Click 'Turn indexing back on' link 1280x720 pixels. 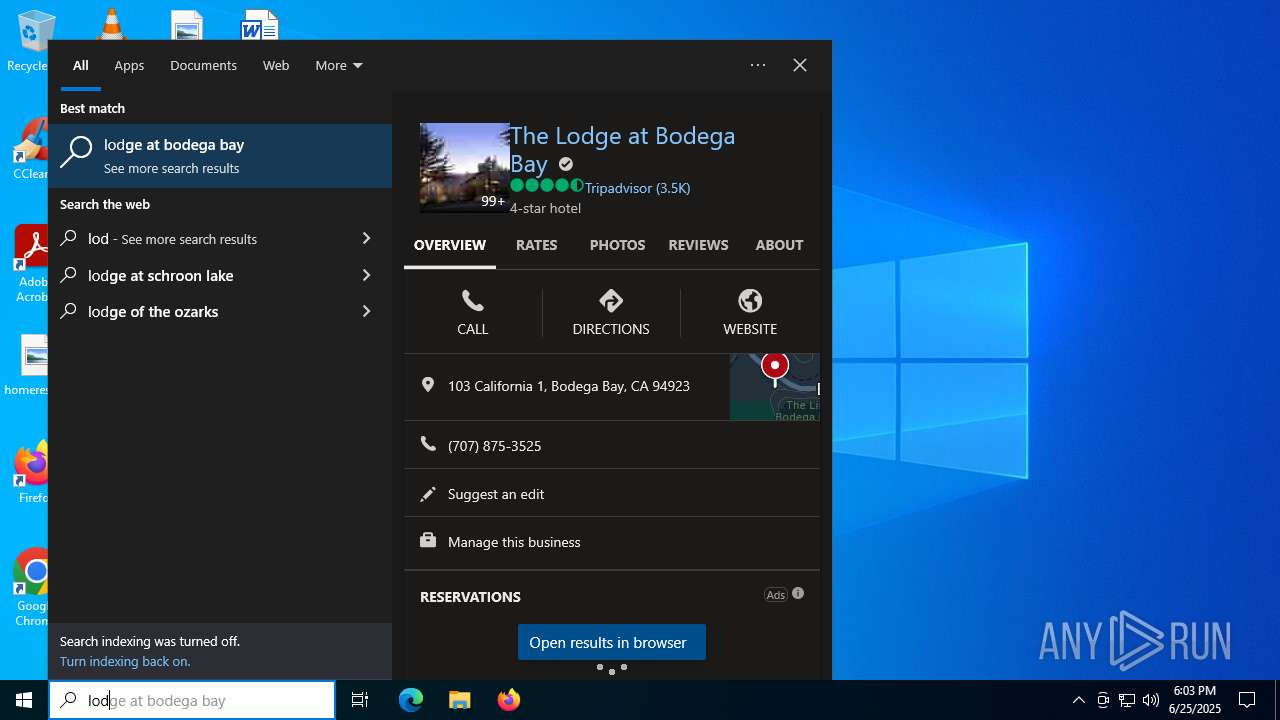click(125, 661)
